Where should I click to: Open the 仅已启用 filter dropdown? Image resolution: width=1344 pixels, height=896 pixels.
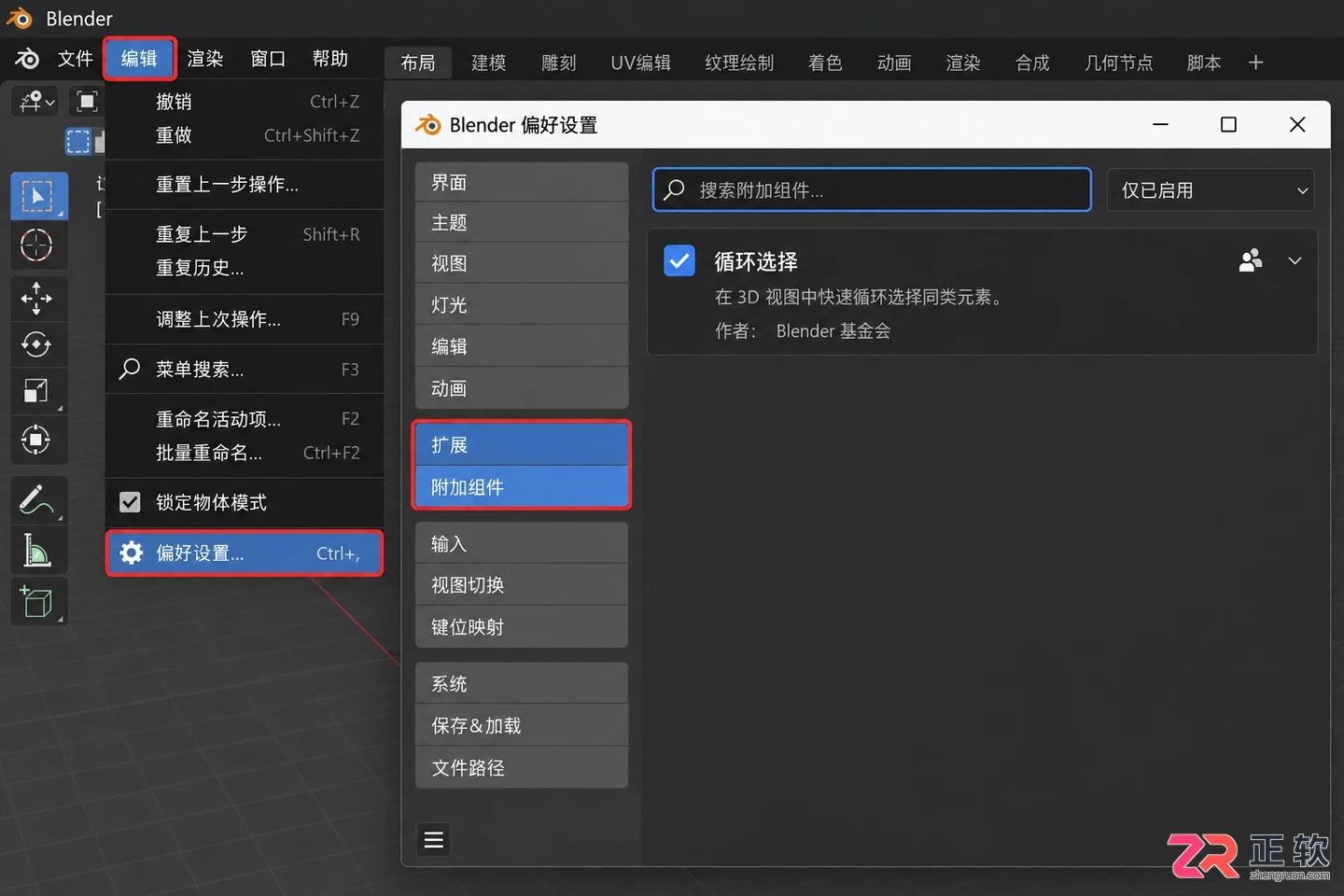click(1211, 190)
